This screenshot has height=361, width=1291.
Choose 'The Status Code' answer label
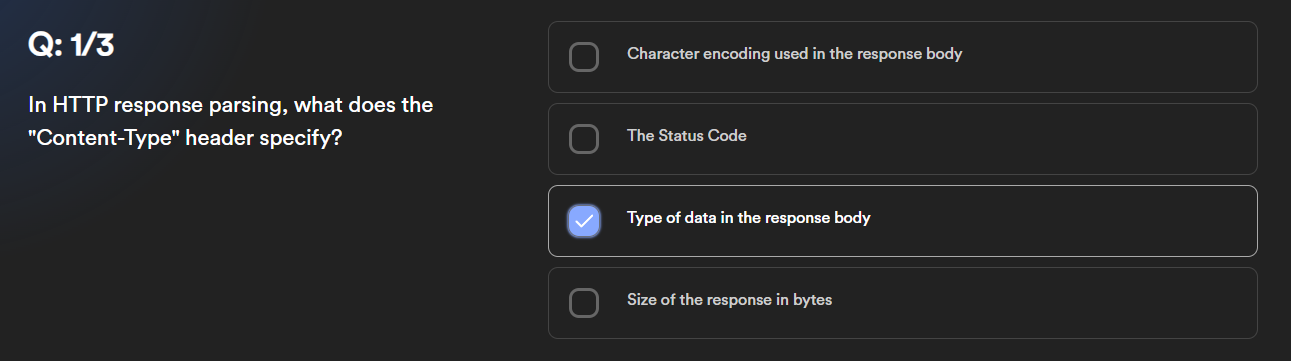click(686, 136)
